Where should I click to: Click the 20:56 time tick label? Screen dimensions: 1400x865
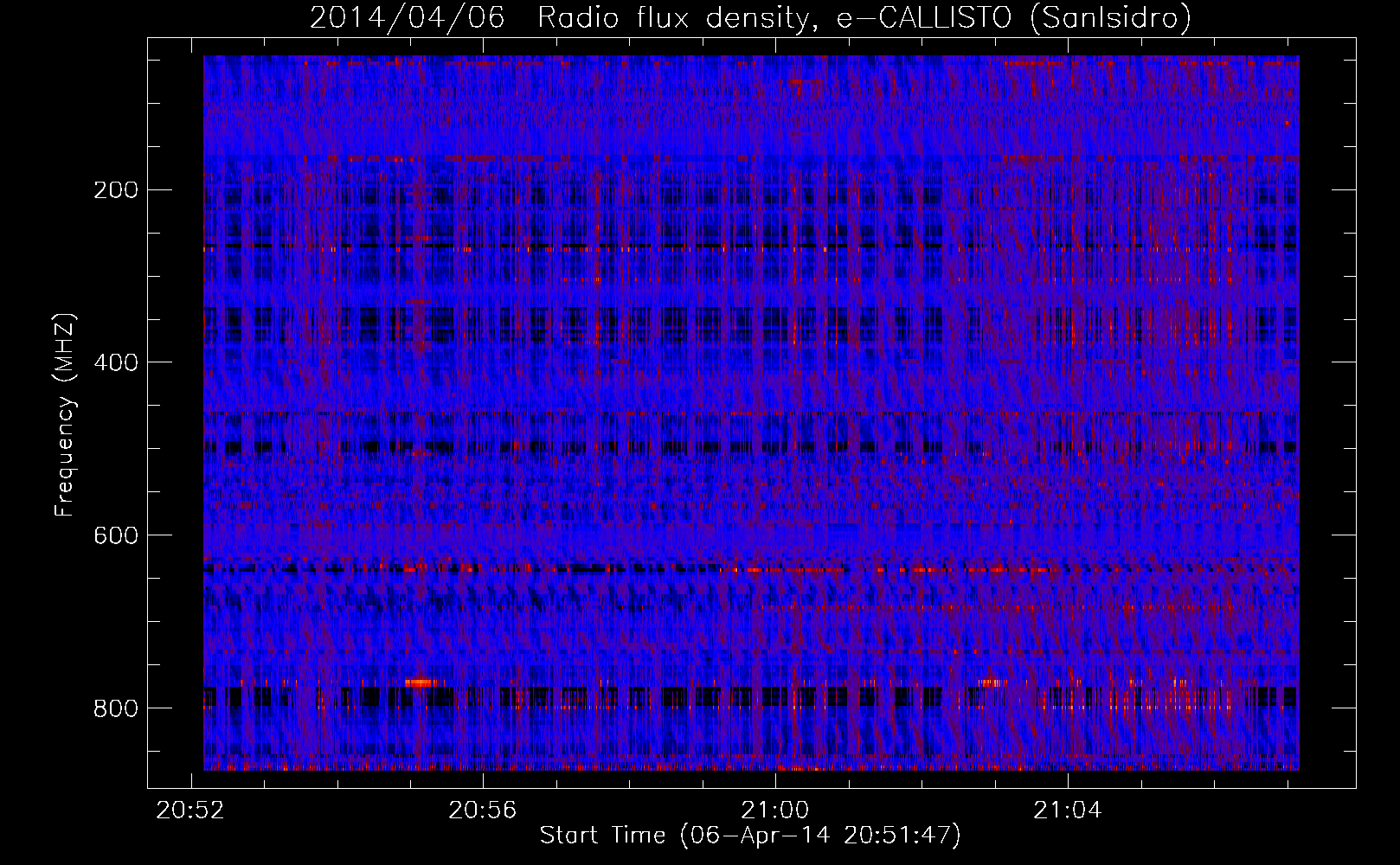click(482, 810)
